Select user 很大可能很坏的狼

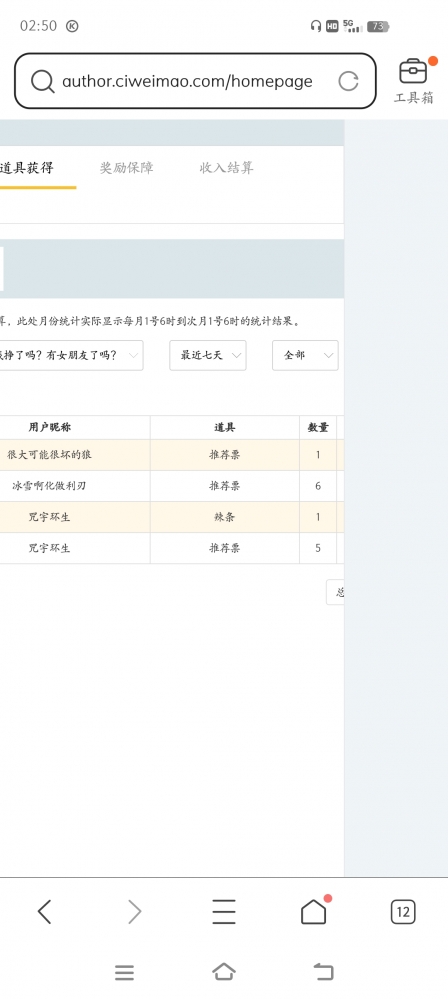pyautogui.click(x=49, y=455)
